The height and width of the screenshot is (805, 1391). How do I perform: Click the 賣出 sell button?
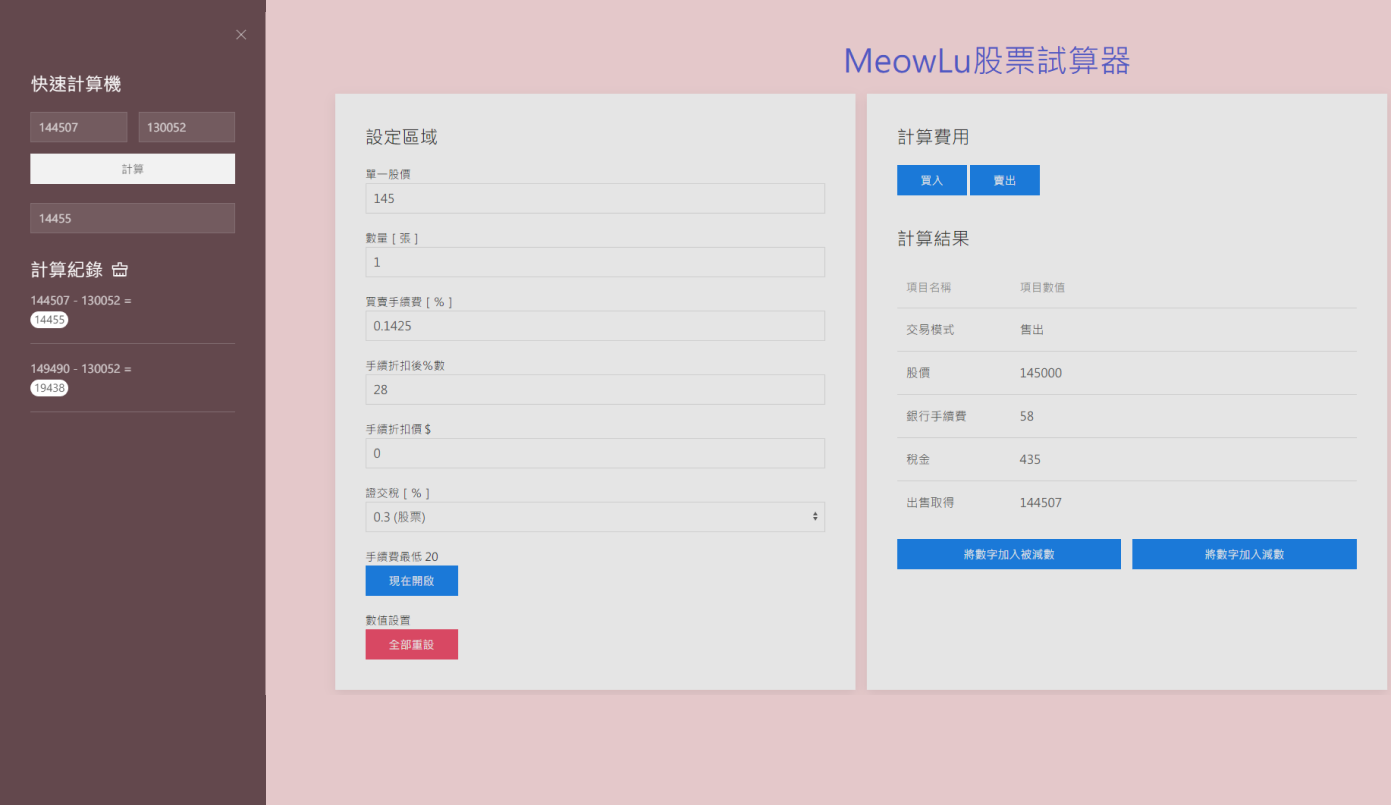[1005, 180]
